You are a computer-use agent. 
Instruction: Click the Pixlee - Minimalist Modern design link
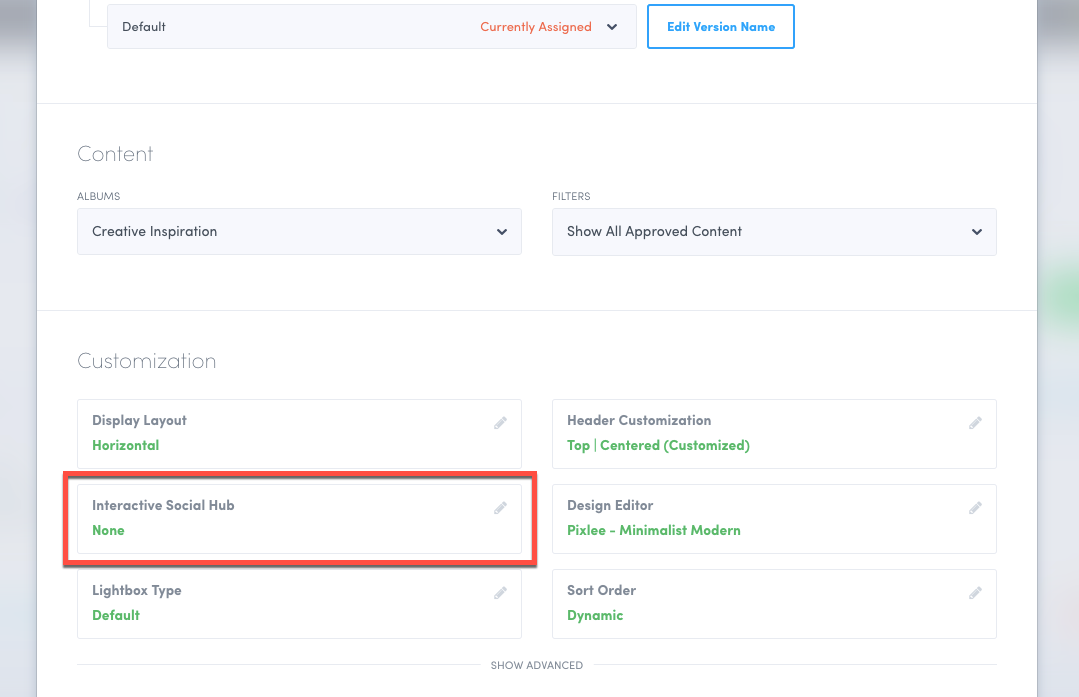(653, 530)
